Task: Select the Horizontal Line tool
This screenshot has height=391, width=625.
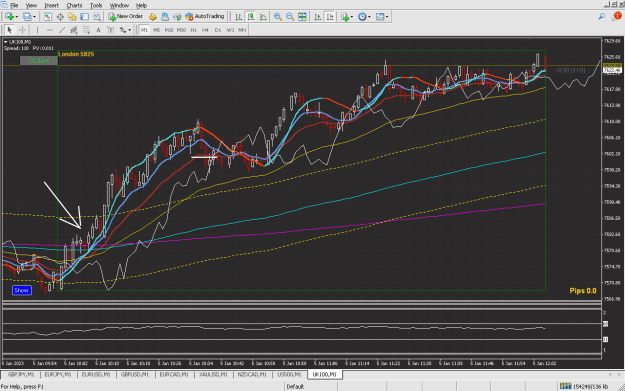Action: 49,30
